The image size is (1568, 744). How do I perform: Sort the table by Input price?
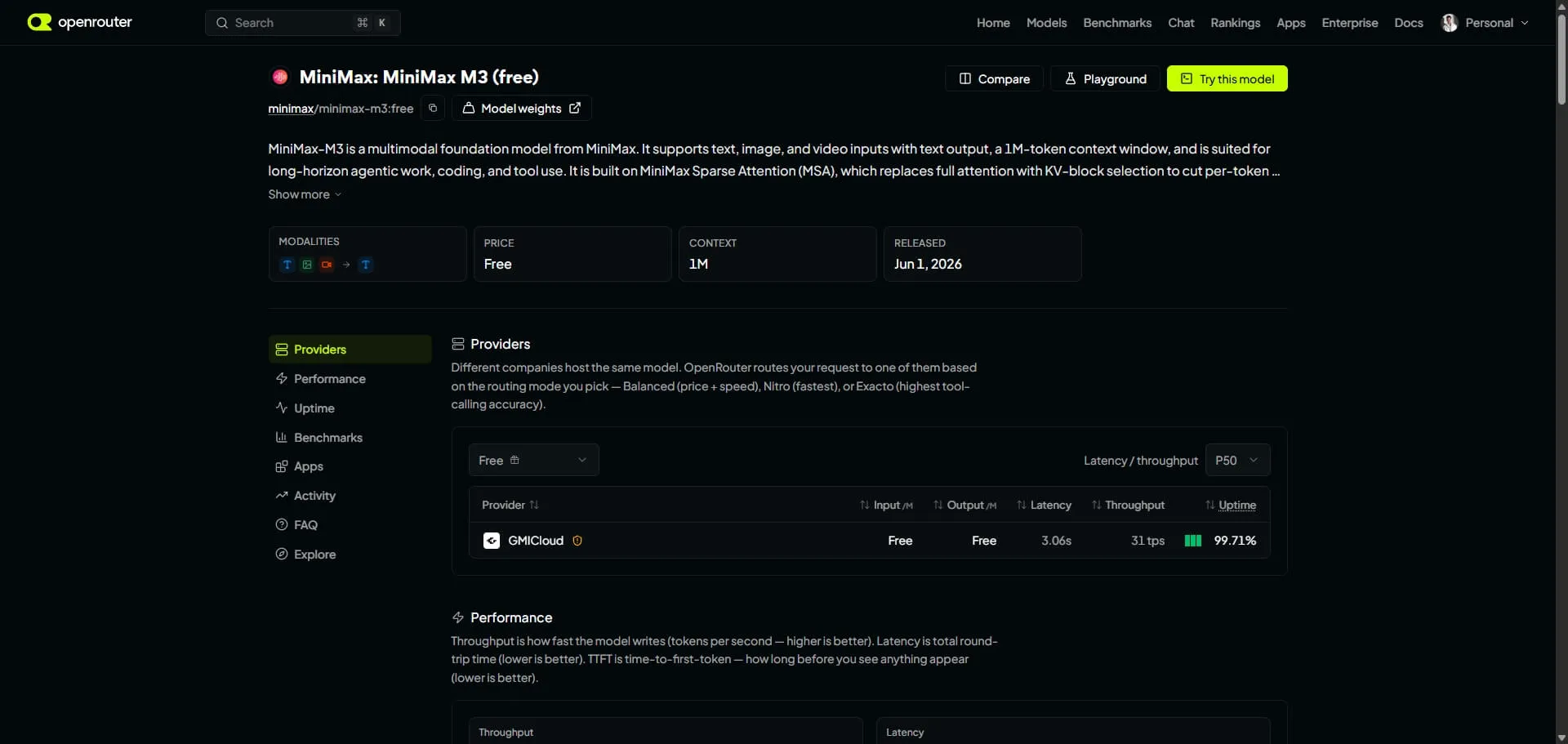pyautogui.click(x=886, y=505)
